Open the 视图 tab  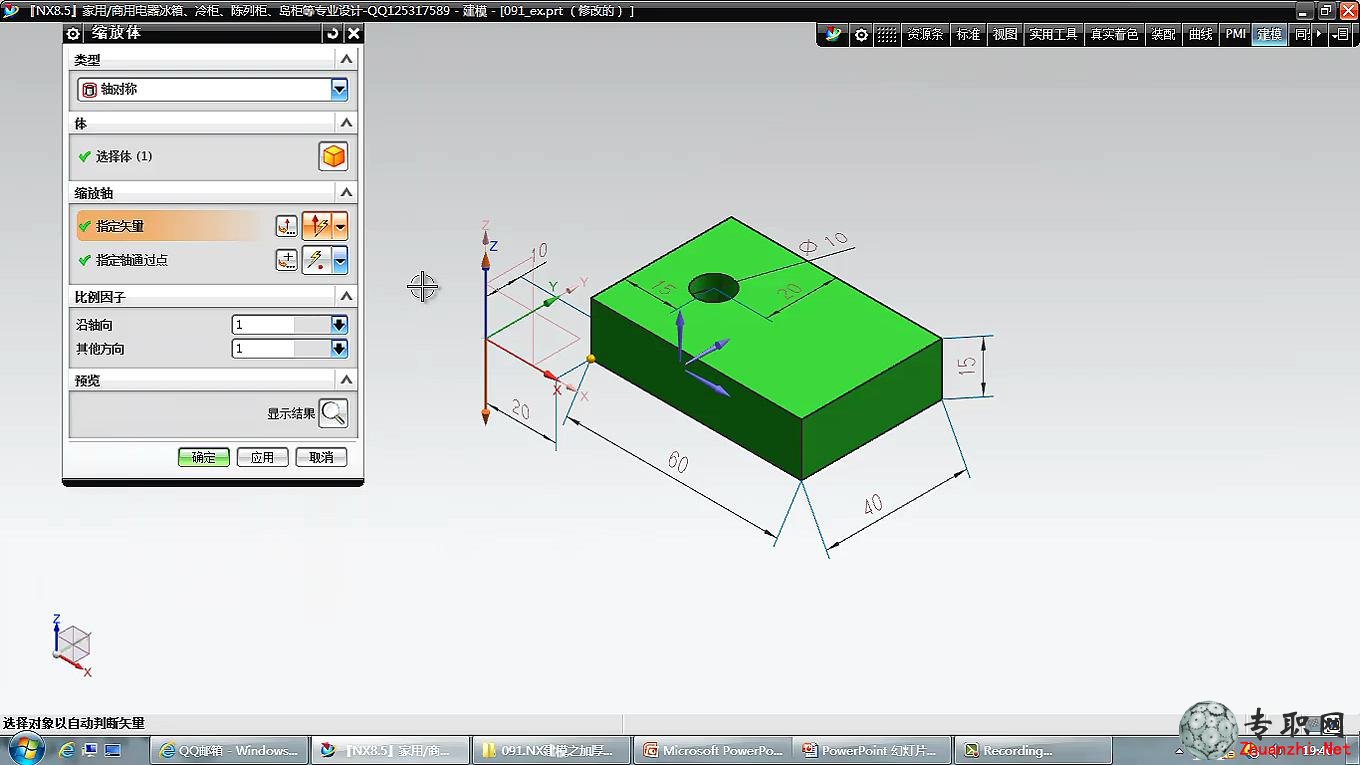pyautogui.click(x=1004, y=34)
